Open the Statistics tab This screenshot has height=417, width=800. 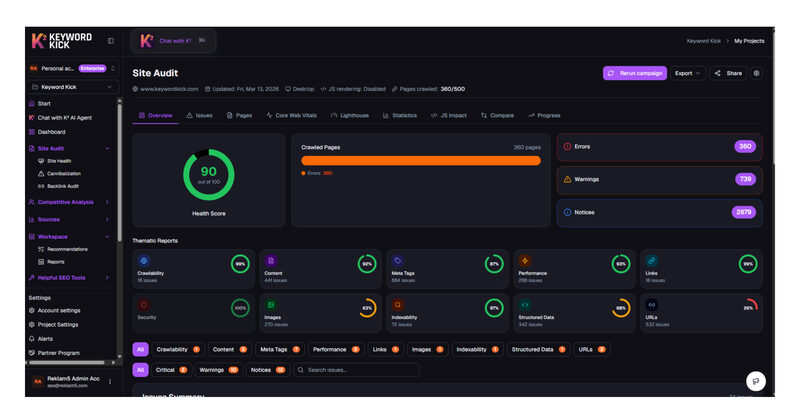pos(399,115)
